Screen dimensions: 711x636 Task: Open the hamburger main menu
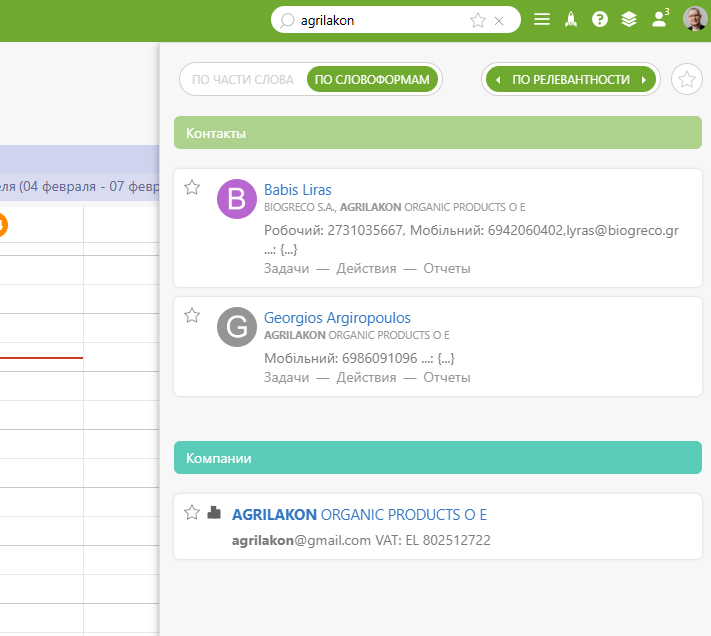pos(542,19)
